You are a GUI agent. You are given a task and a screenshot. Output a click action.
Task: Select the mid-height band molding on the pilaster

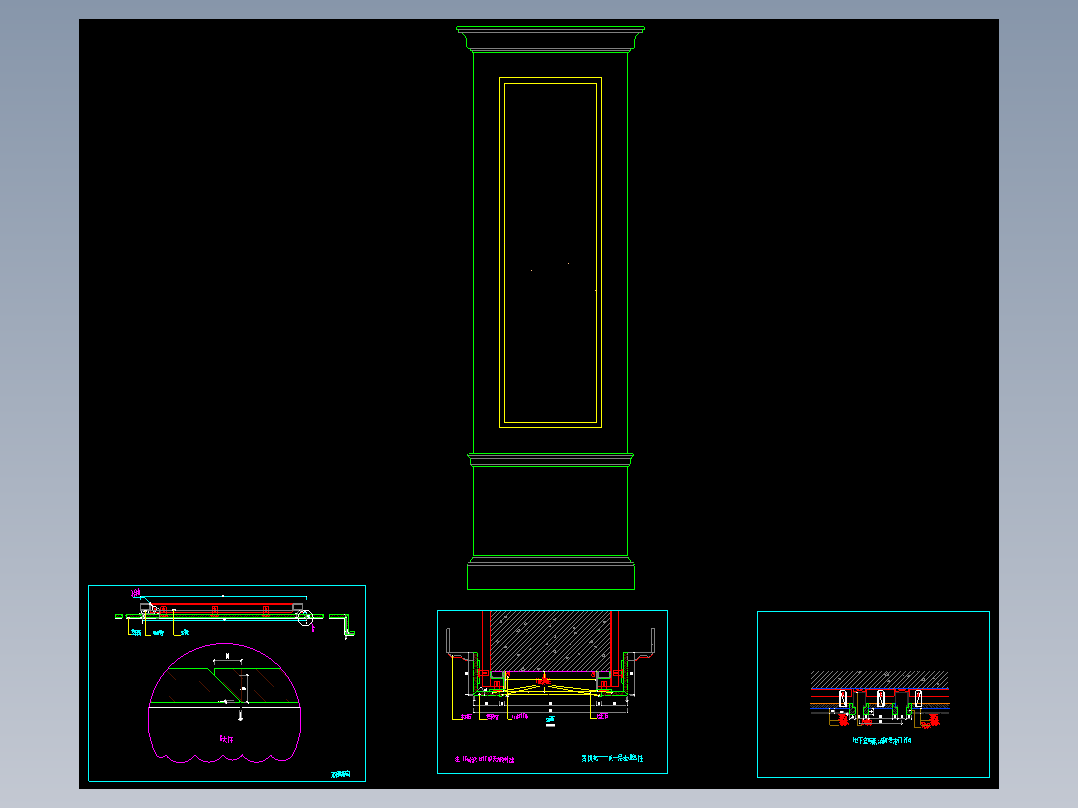pos(550,459)
